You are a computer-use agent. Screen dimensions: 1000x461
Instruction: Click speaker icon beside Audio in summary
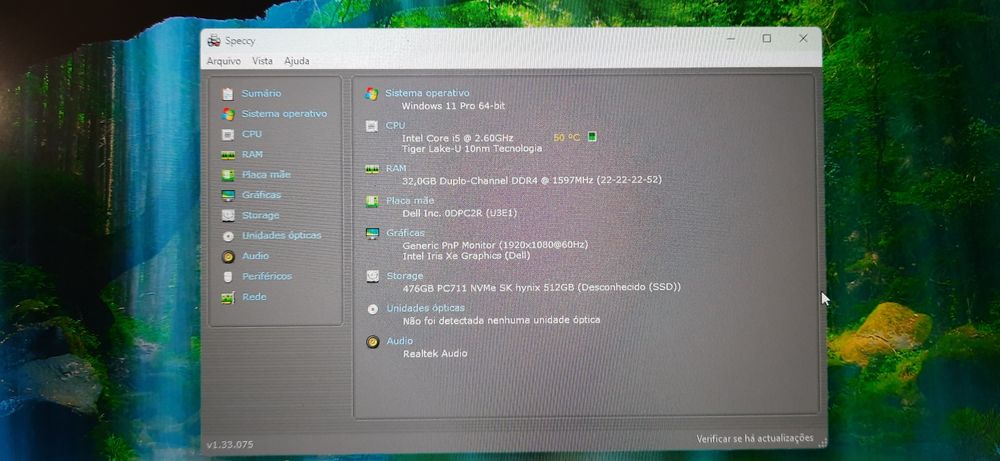tap(372, 342)
